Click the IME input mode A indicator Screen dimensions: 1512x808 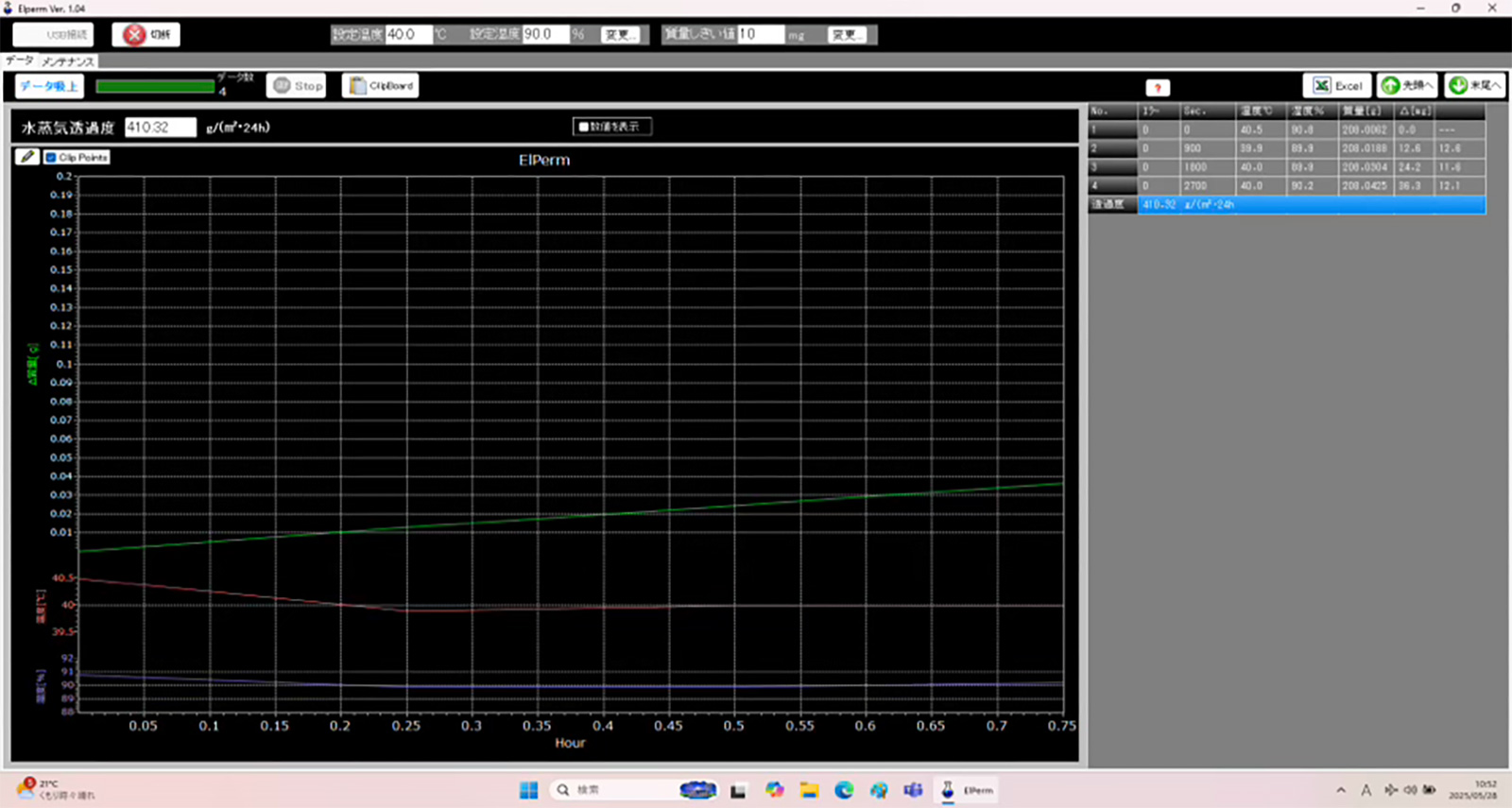(1366, 790)
